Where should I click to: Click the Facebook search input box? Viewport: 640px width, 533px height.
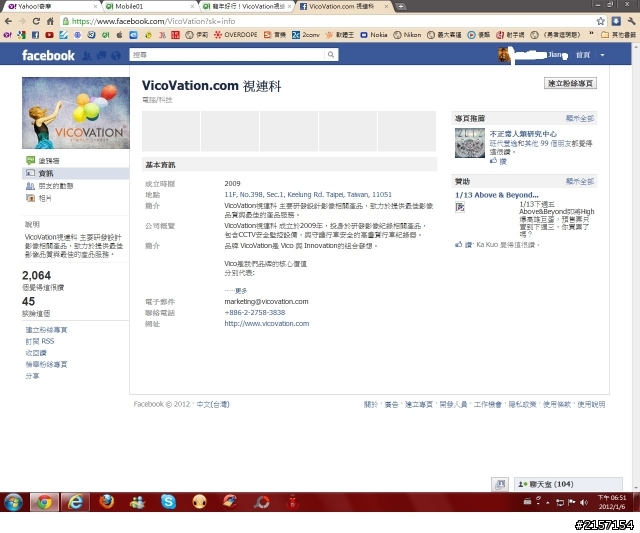click(227, 55)
